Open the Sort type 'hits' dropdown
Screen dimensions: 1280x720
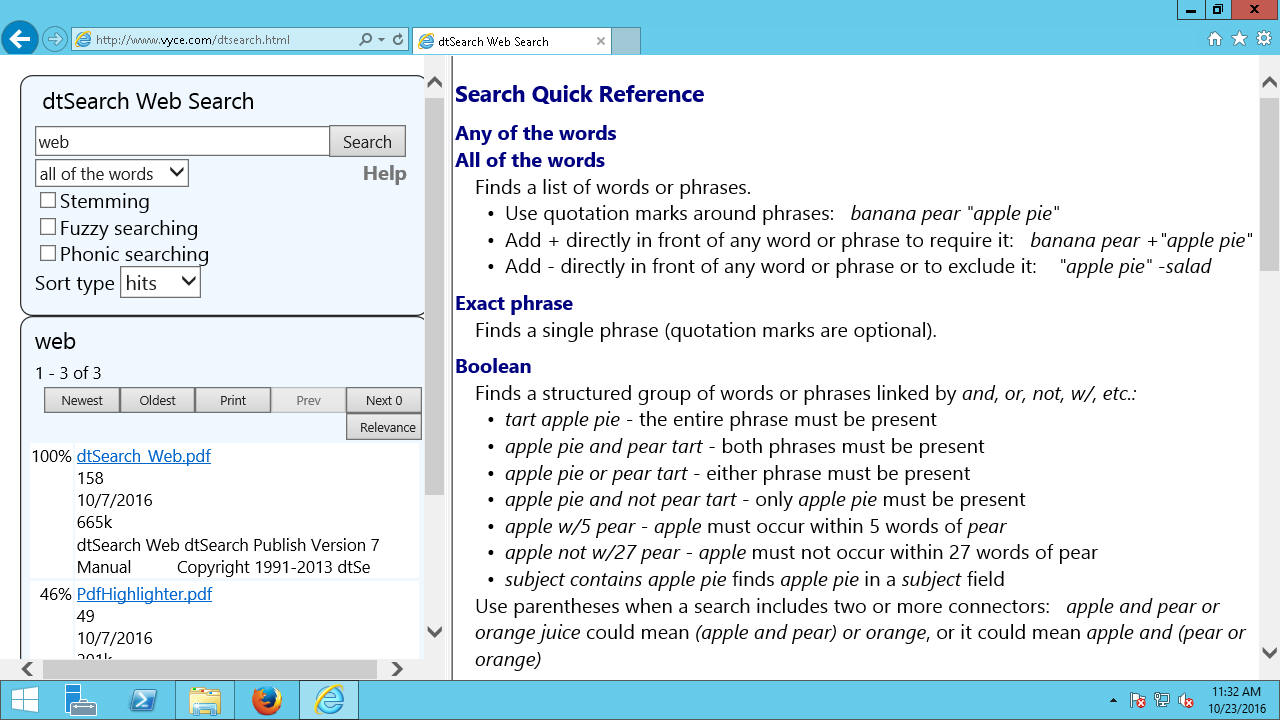(160, 283)
